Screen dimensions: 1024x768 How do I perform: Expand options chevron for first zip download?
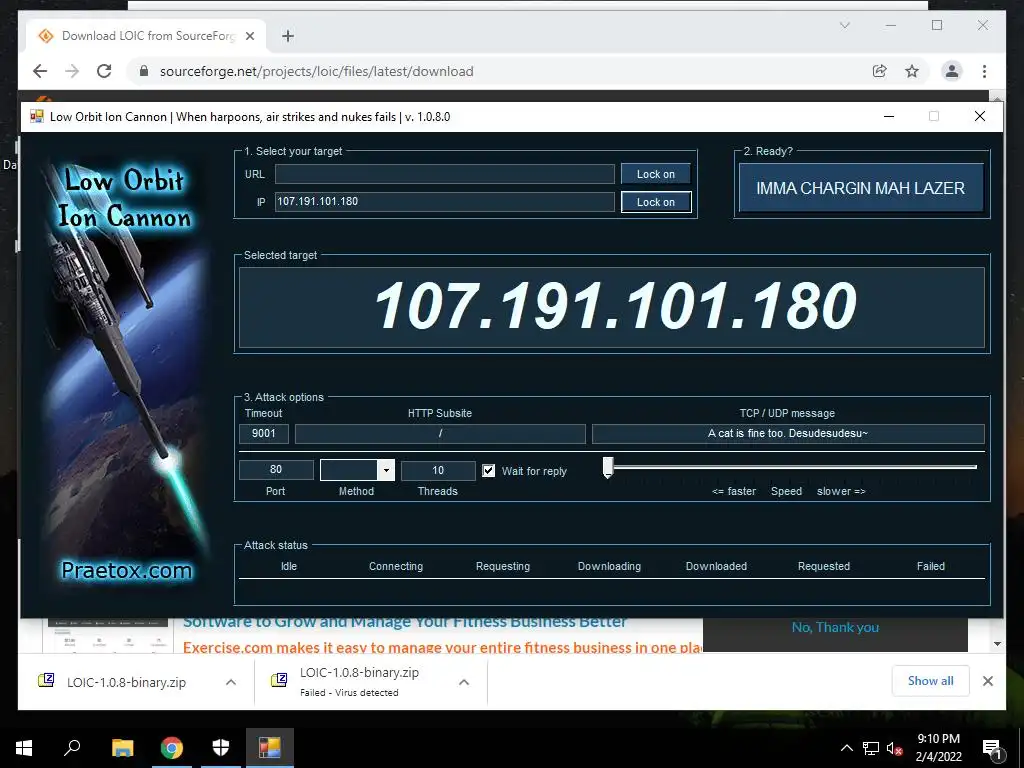tap(231, 682)
